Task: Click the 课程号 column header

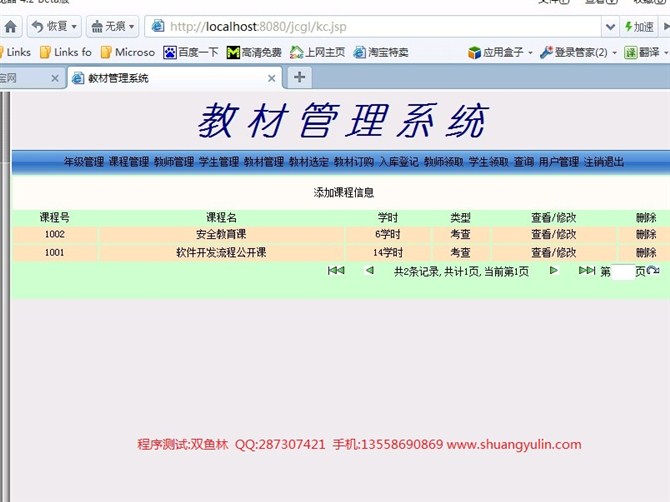Action: pos(55,217)
